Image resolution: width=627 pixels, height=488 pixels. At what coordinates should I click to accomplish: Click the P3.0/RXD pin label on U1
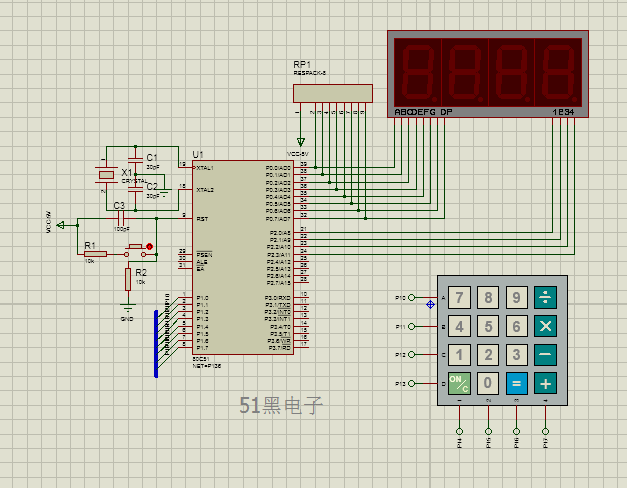pos(278,298)
